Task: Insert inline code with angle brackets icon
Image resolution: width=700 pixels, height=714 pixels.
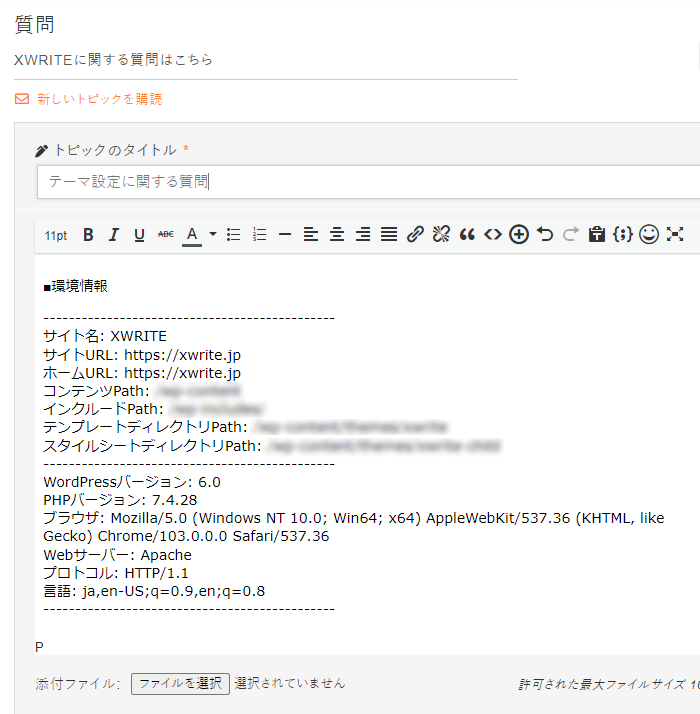Action: [493, 235]
